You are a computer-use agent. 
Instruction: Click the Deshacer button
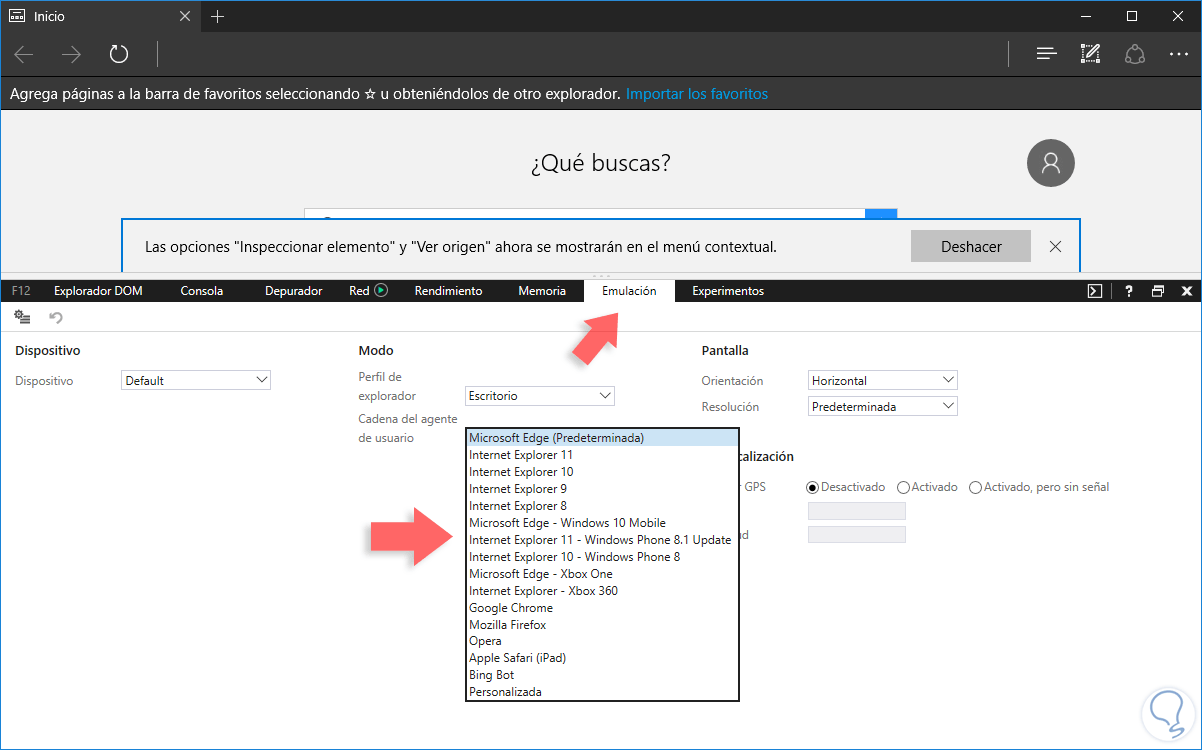tap(971, 246)
